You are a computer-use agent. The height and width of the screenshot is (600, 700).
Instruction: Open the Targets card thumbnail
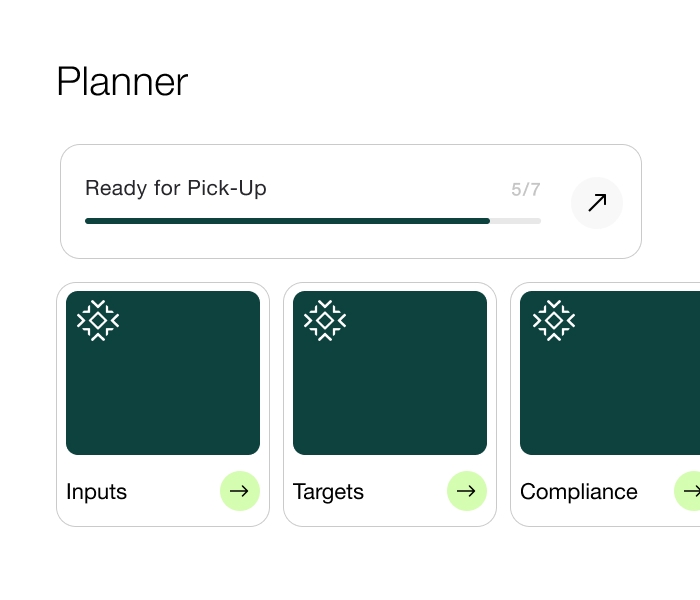click(390, 385)
